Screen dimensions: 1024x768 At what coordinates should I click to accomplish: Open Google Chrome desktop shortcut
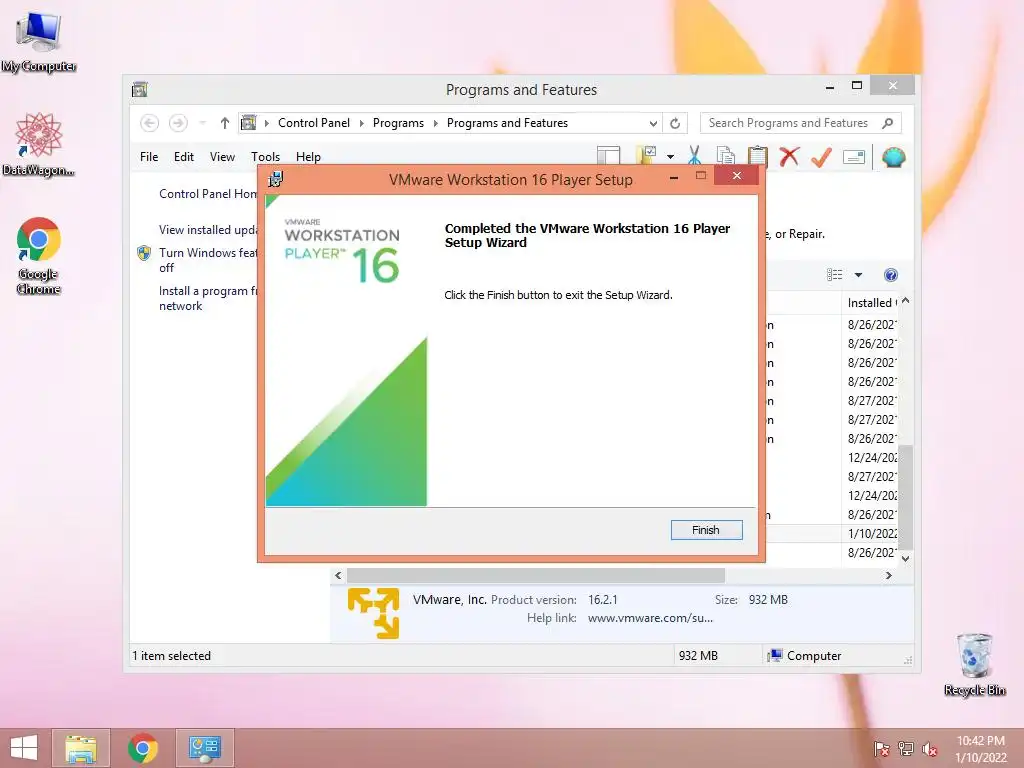coord(39,256)
